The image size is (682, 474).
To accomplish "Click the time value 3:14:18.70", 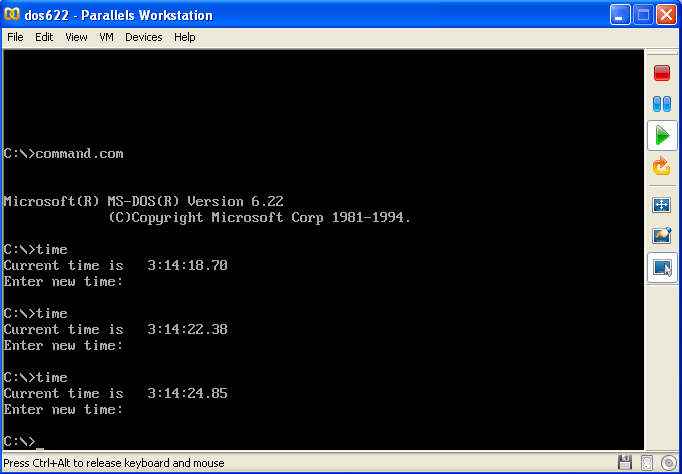I will (x=187, y=265).
